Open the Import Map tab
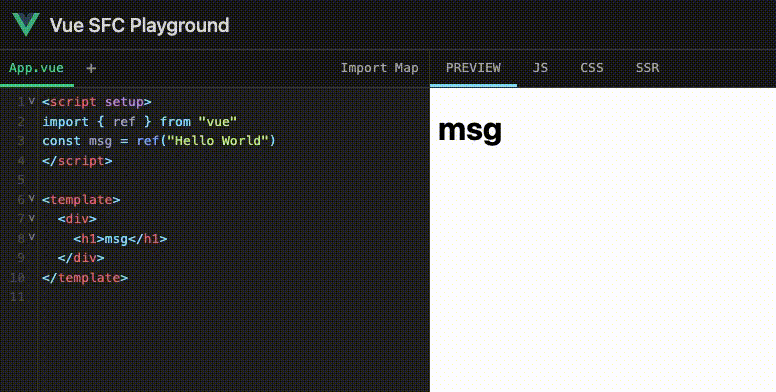Image resolution: width=776 pixels, height=392 pixels. pos(380,68)
